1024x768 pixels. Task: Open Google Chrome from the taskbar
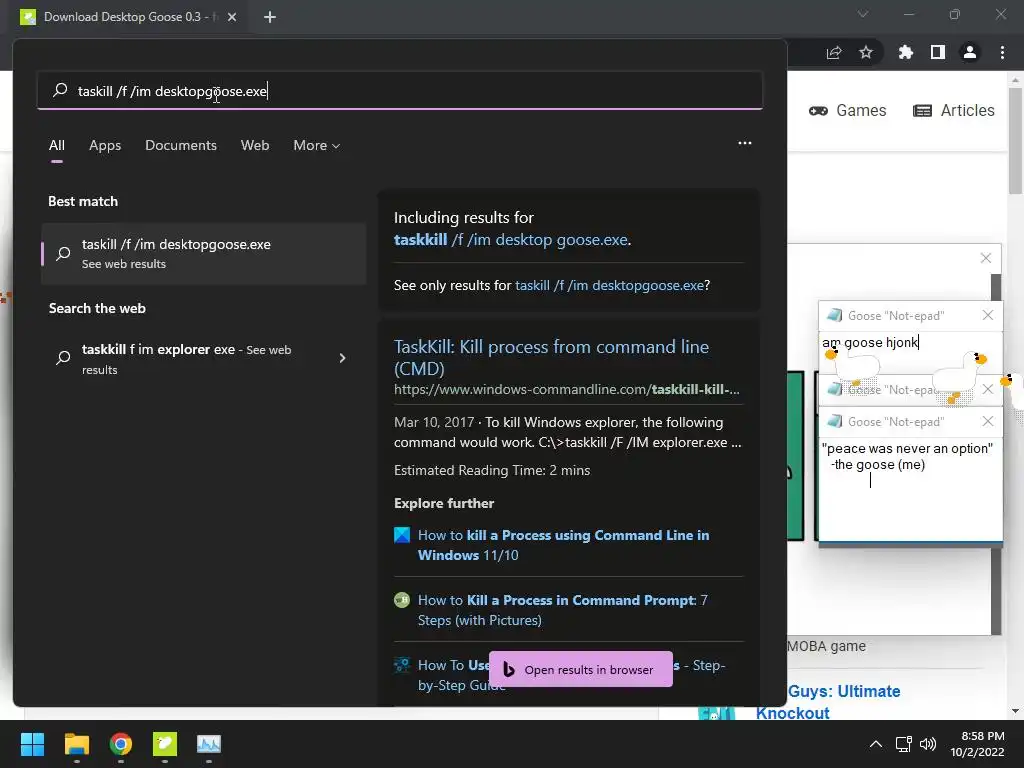pyautogui.click(x=121, y=744)
